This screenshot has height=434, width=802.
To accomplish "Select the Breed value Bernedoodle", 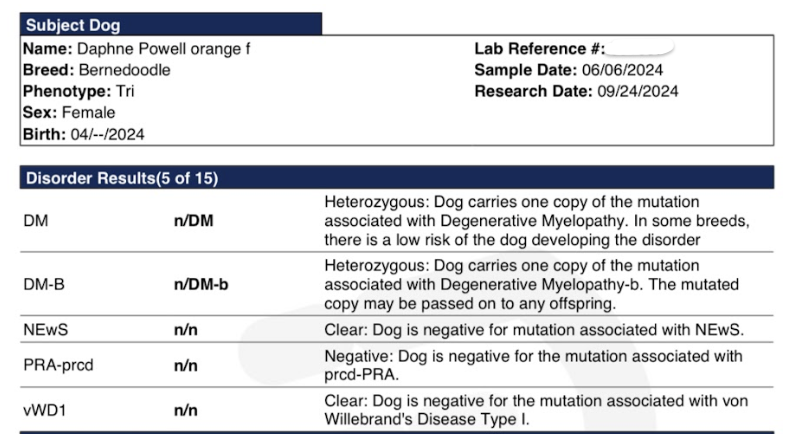I will pyautogui.click(x=124, y=70).
